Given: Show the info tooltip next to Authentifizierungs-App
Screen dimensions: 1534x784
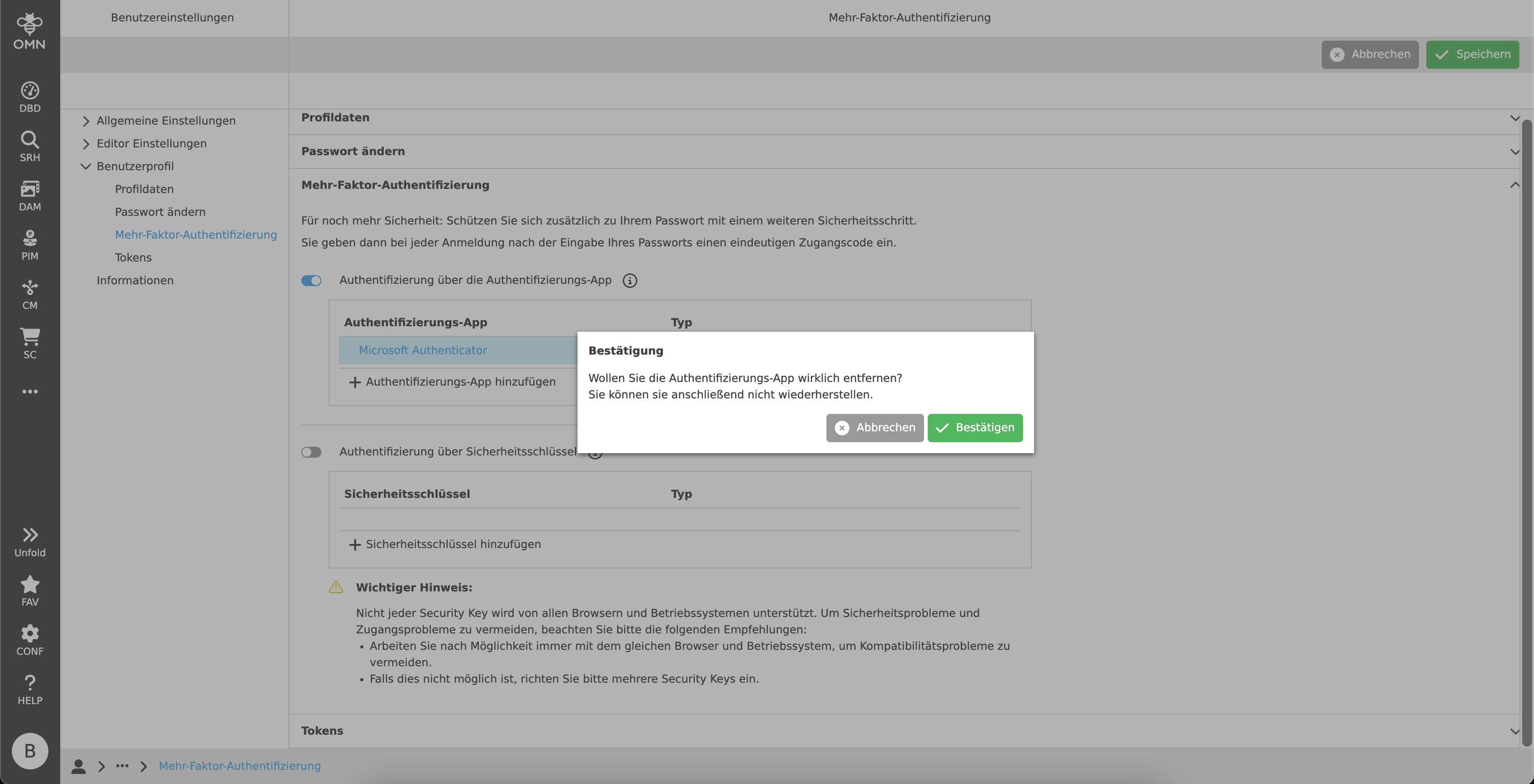Looking at the screenshot, I should click(630, 280).
